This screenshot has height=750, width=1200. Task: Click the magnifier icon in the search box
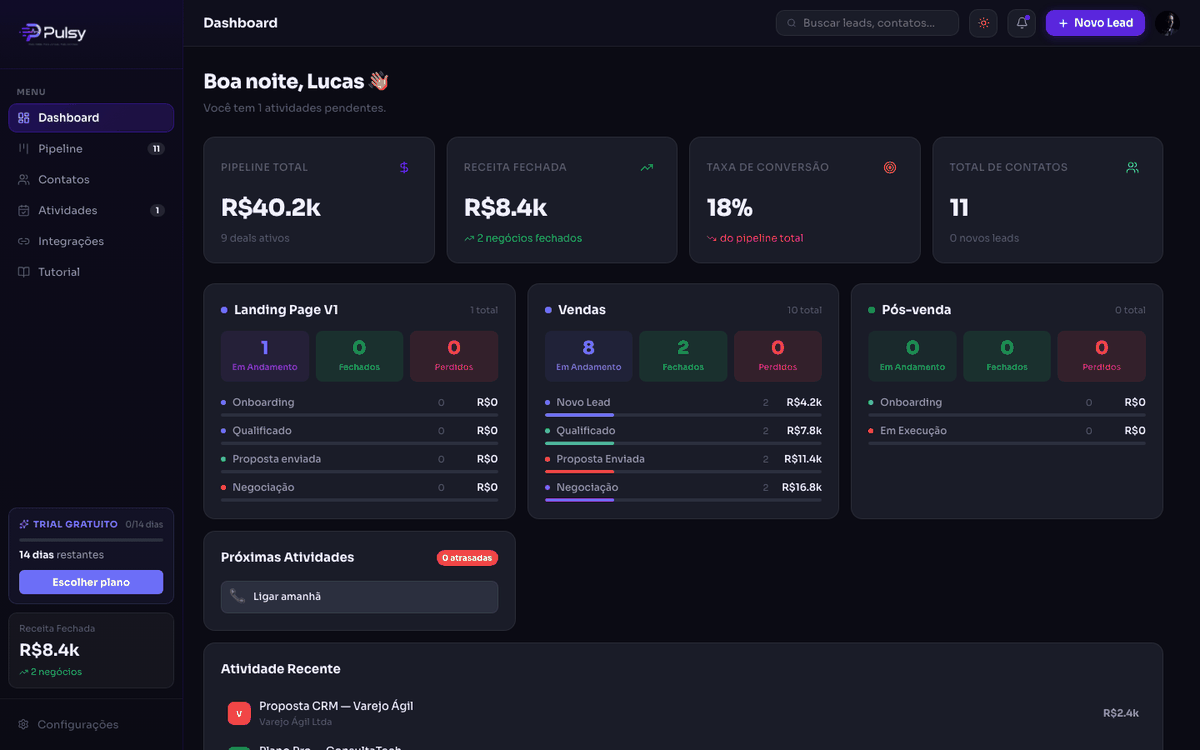point(792,23)
